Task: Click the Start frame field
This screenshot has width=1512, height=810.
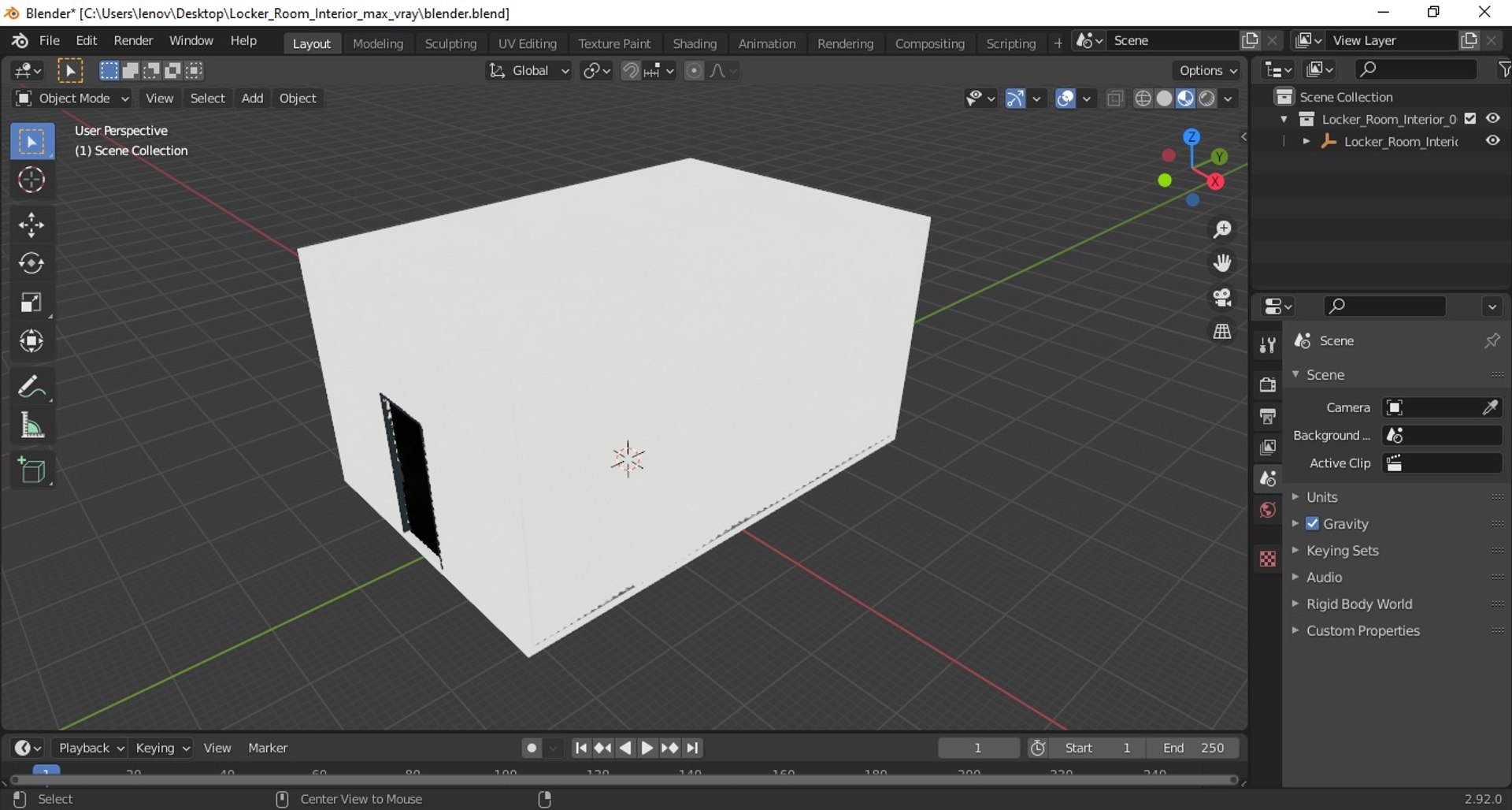Action: pos(1099,748)
